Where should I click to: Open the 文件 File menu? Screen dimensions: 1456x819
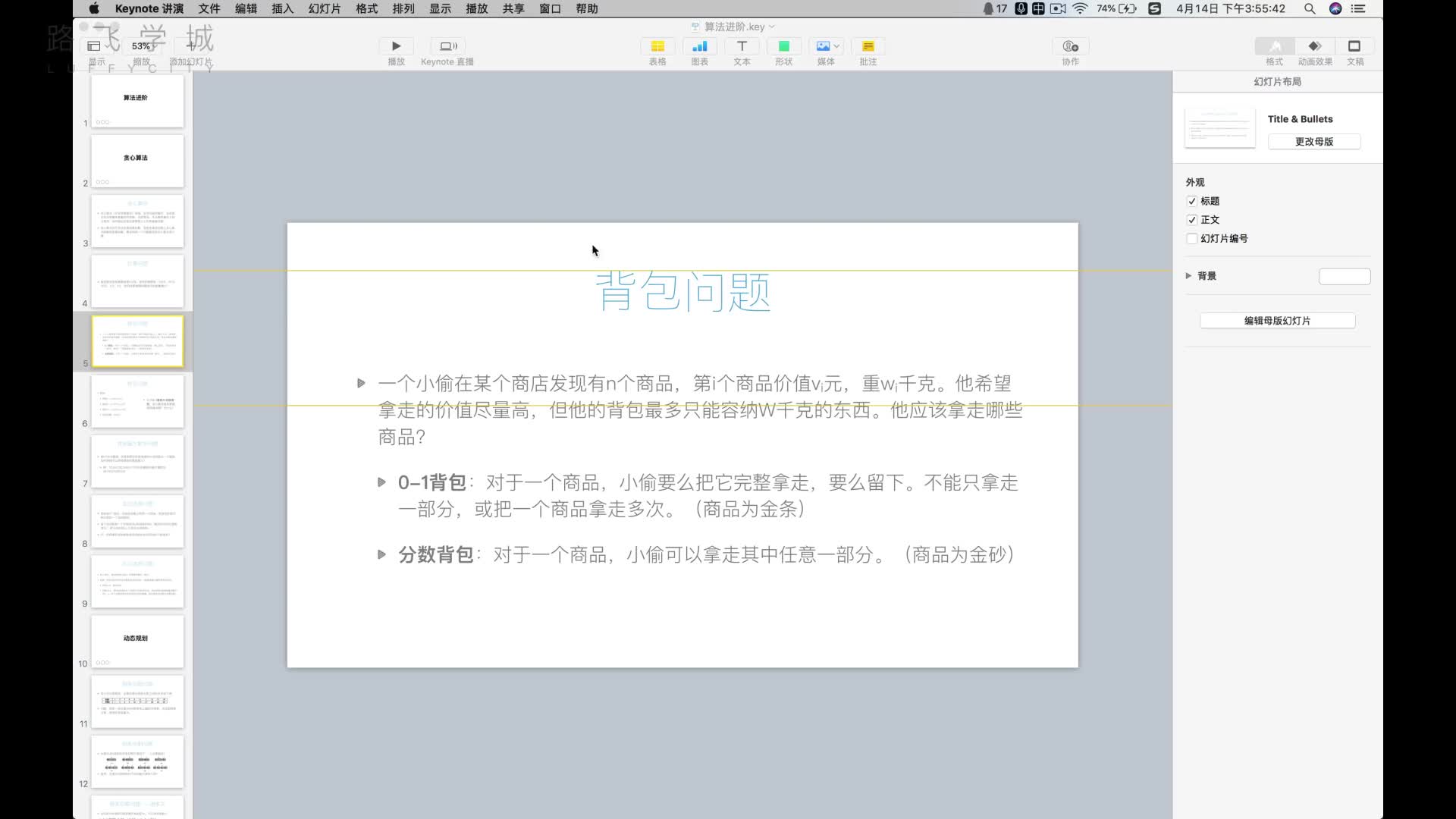click(209, 8)
